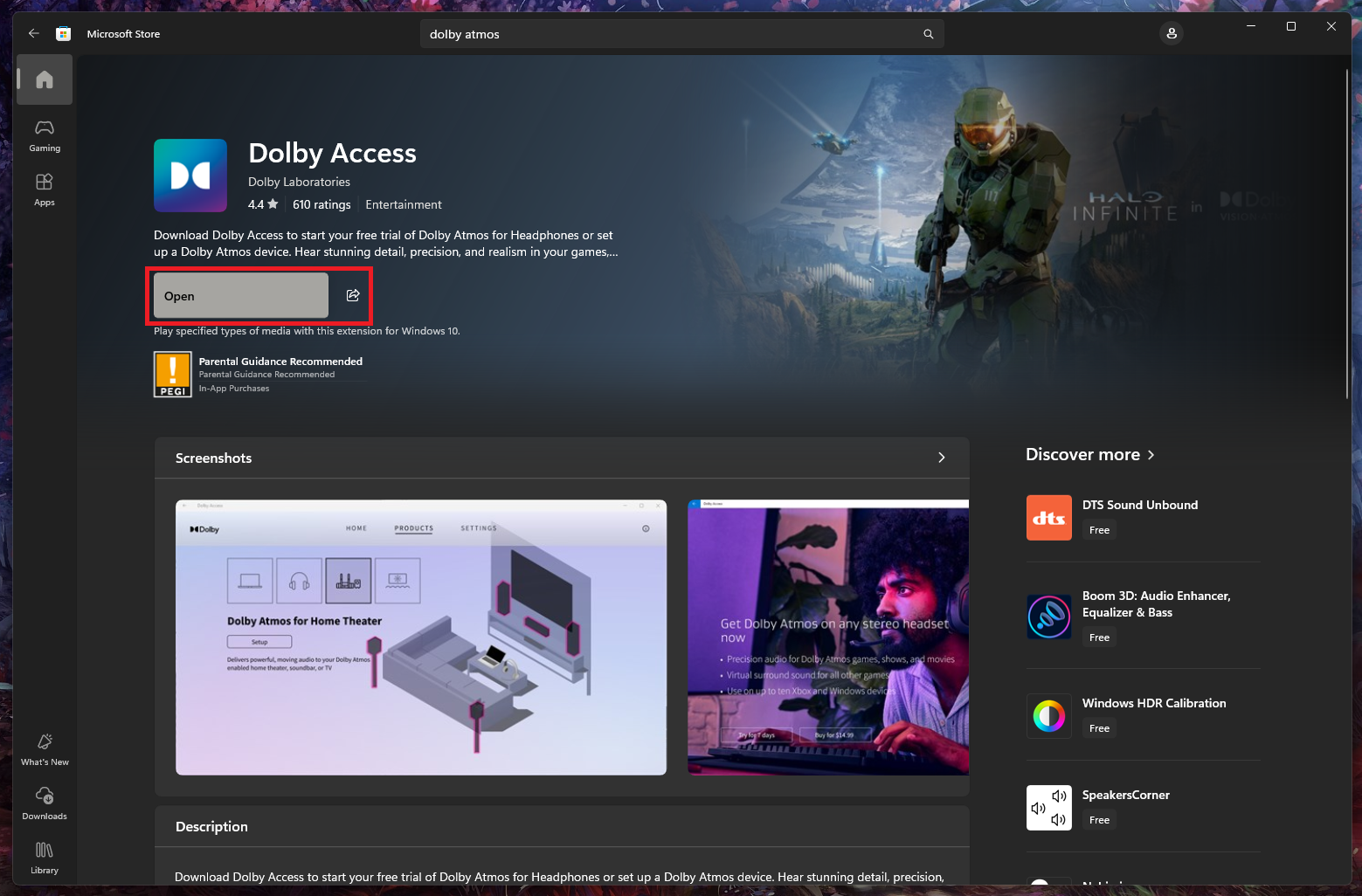Click the back arrow button
This screenshot has width=1362, height=896.
point(34,33)
